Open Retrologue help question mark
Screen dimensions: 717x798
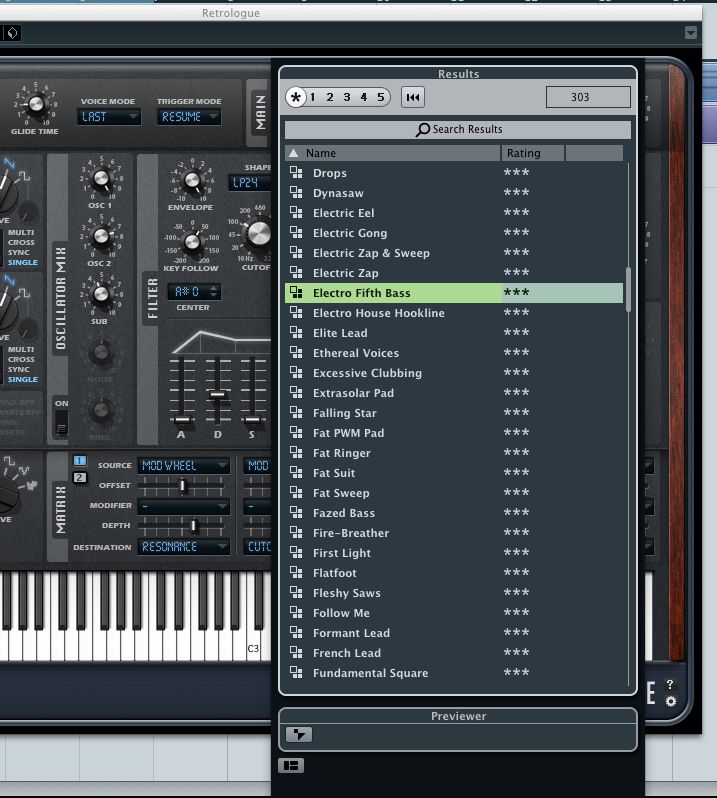click(670, 685)
